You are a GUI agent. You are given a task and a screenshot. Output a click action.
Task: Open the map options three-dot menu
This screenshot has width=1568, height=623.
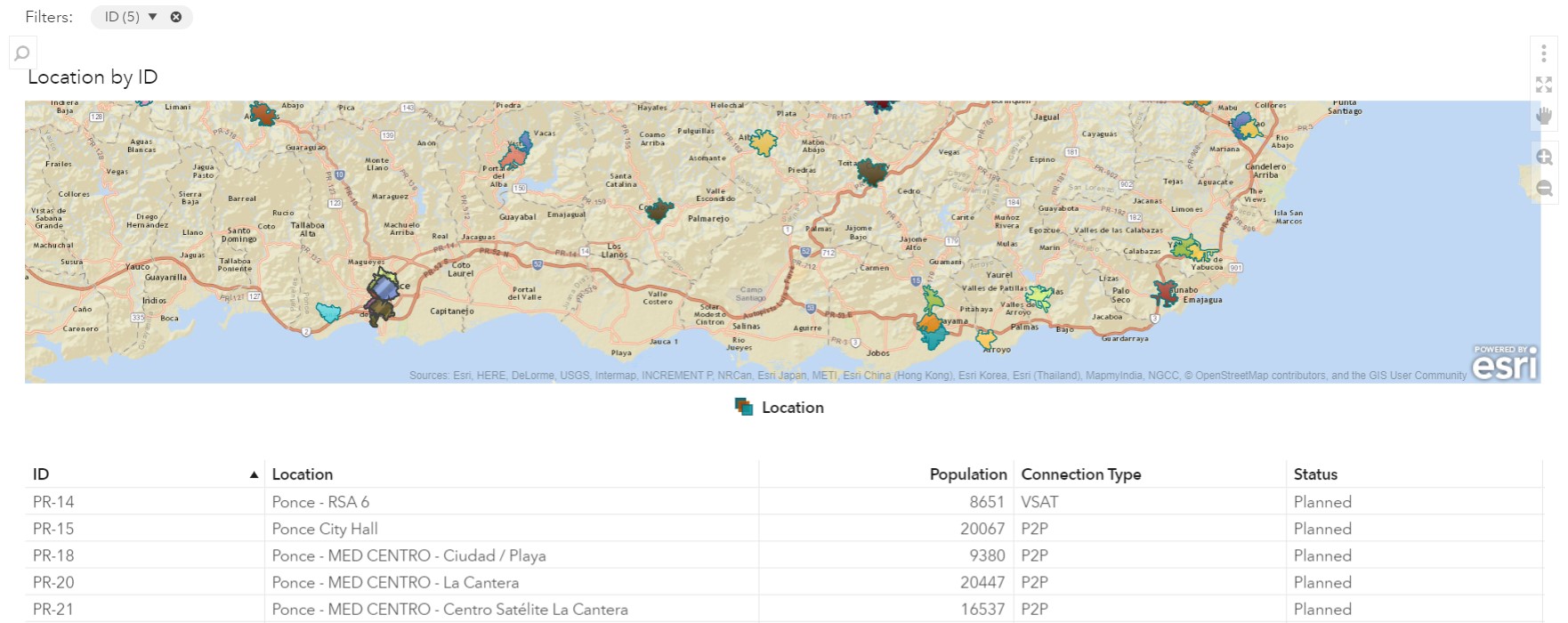click(1544, 53)
